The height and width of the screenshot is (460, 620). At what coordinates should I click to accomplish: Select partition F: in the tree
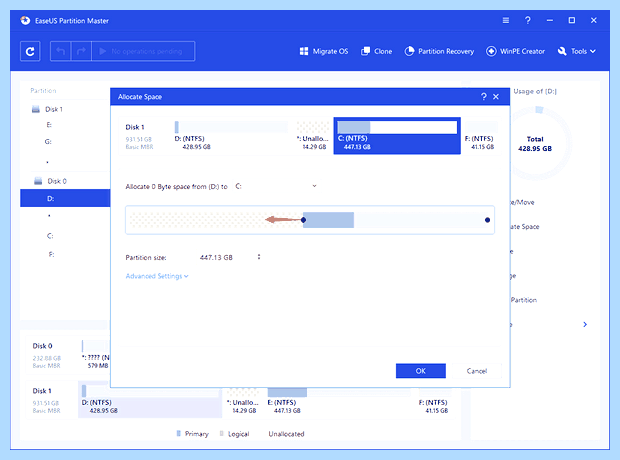click(x=51, y=254)
